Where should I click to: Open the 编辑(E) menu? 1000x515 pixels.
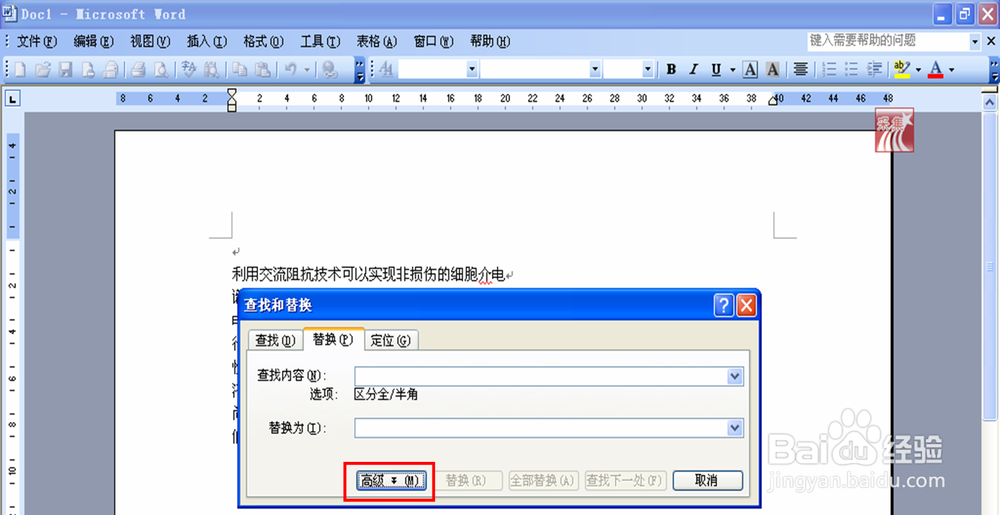click(x=94, y=42)
